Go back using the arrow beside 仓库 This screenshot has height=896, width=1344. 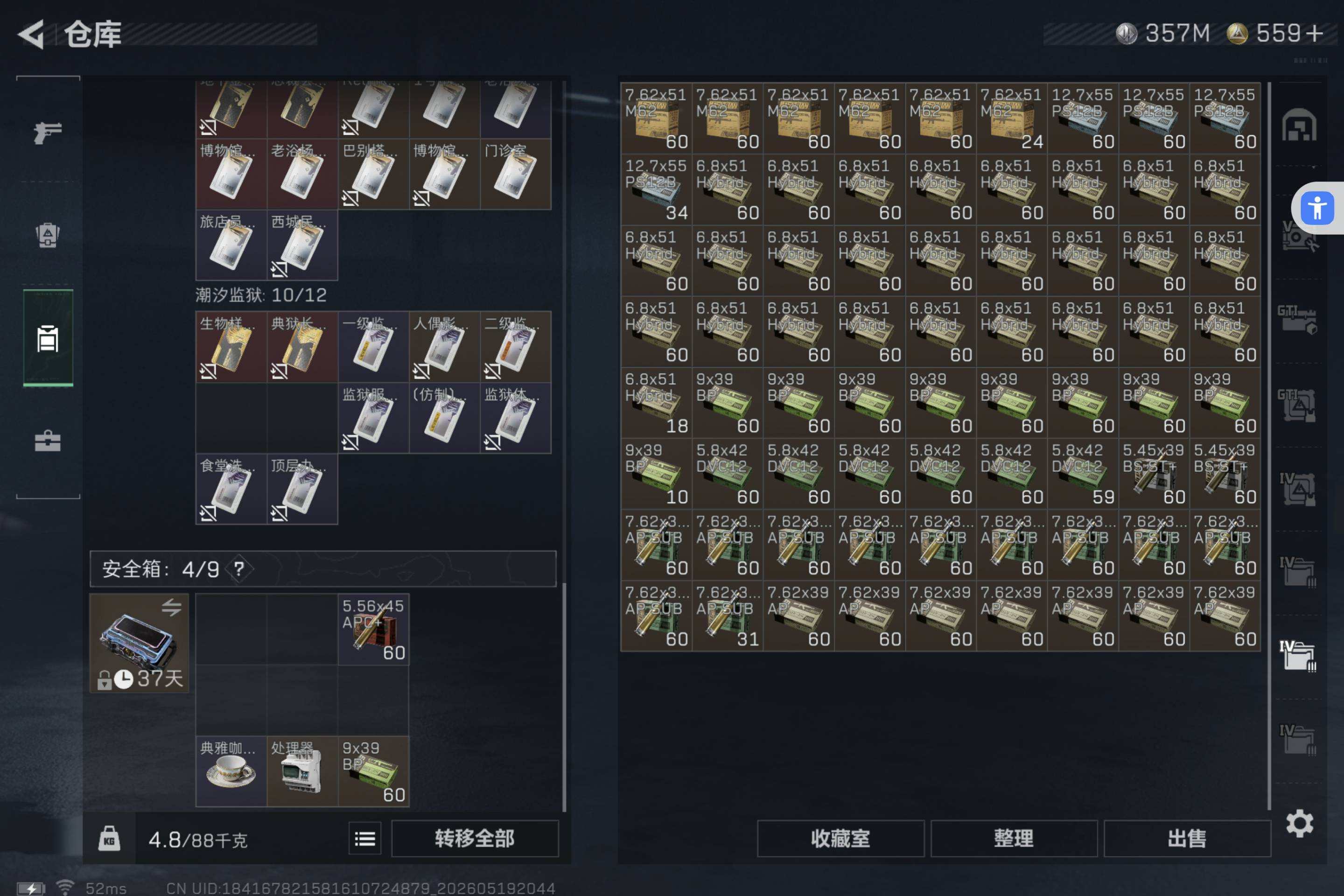tap(31, 34)
